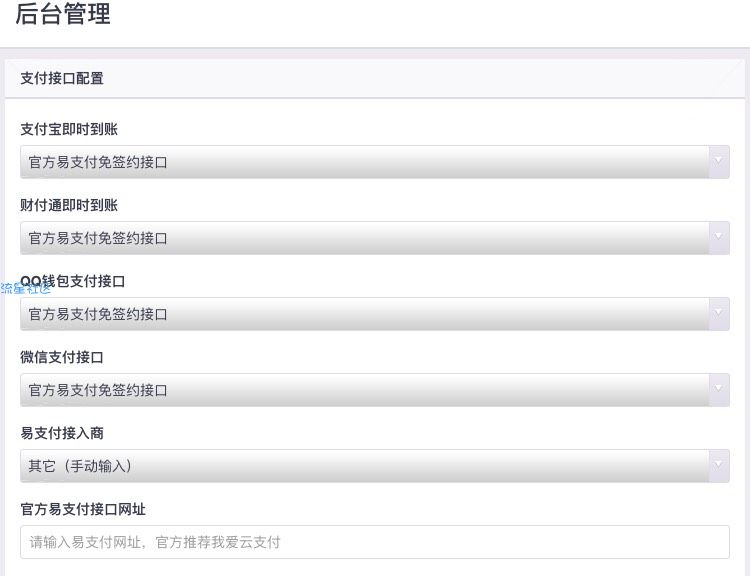Click the 财付通即时到账 dropdown arrow

click(717, 237)
